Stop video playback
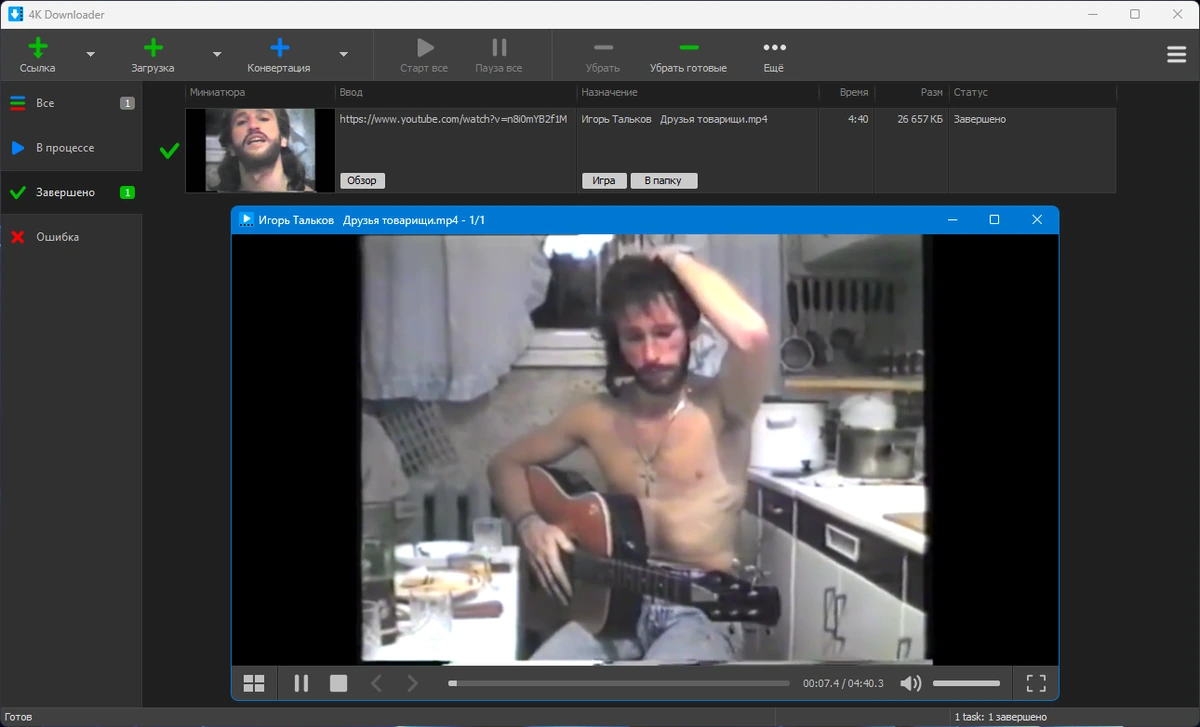 (338, 684)
